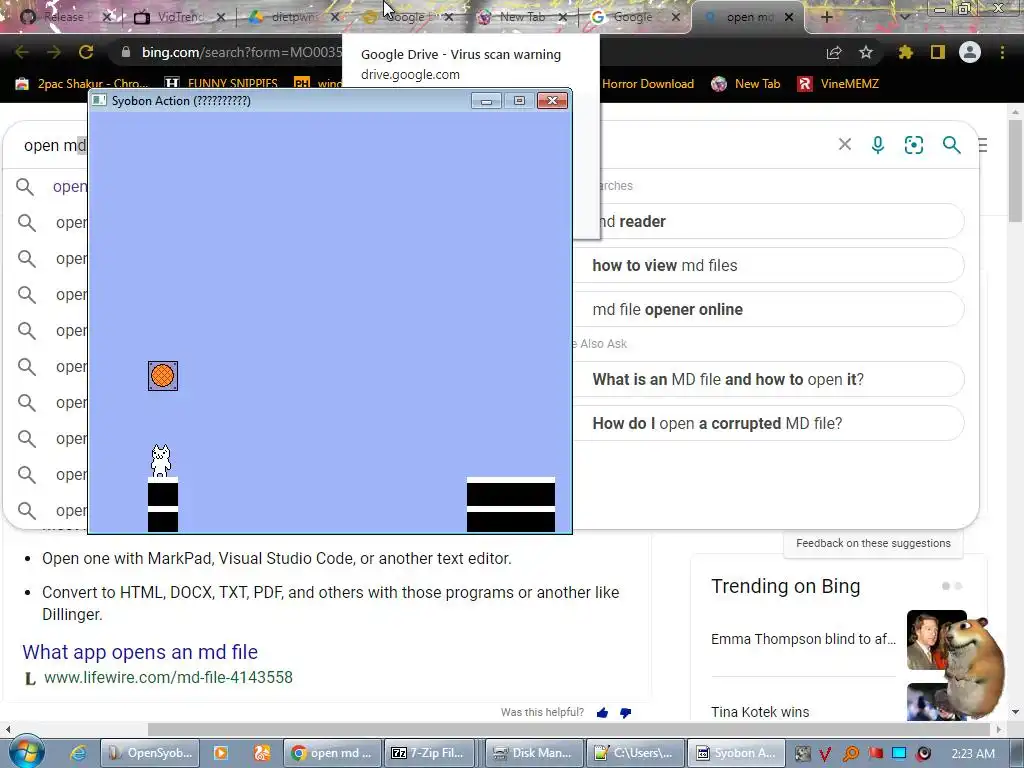Submit search with the magnifier icon
Image resolution: width=1024 pixels, height=768 pixels.
click(x=952, y=144)
